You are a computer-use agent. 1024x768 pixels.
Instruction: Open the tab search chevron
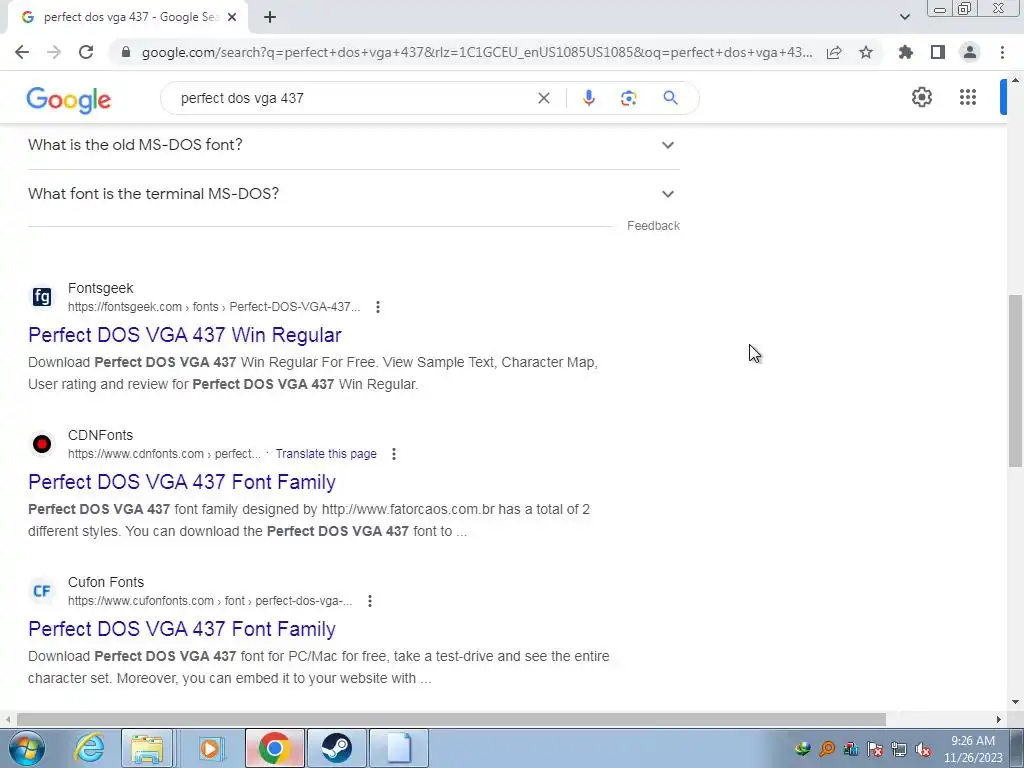tap(904, 17)
